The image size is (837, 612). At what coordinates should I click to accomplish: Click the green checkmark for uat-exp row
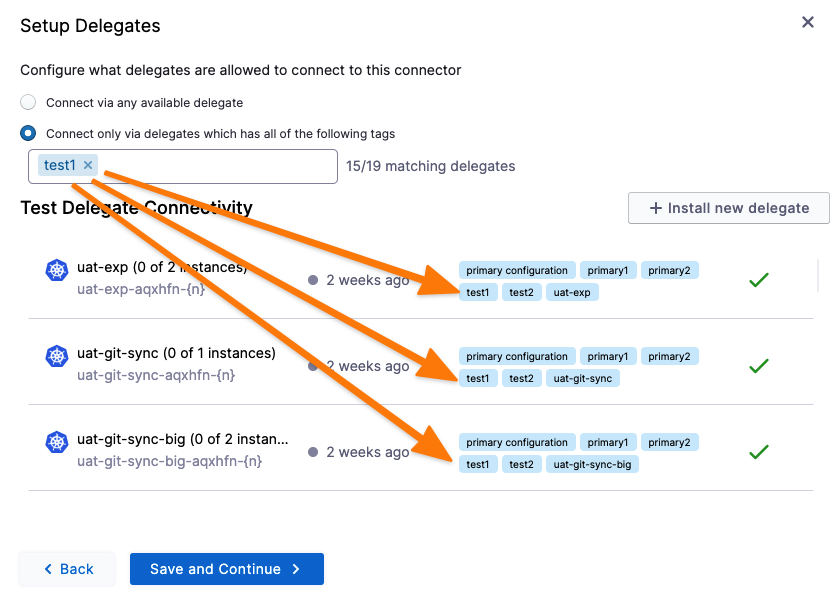click(x=759, y=281)
